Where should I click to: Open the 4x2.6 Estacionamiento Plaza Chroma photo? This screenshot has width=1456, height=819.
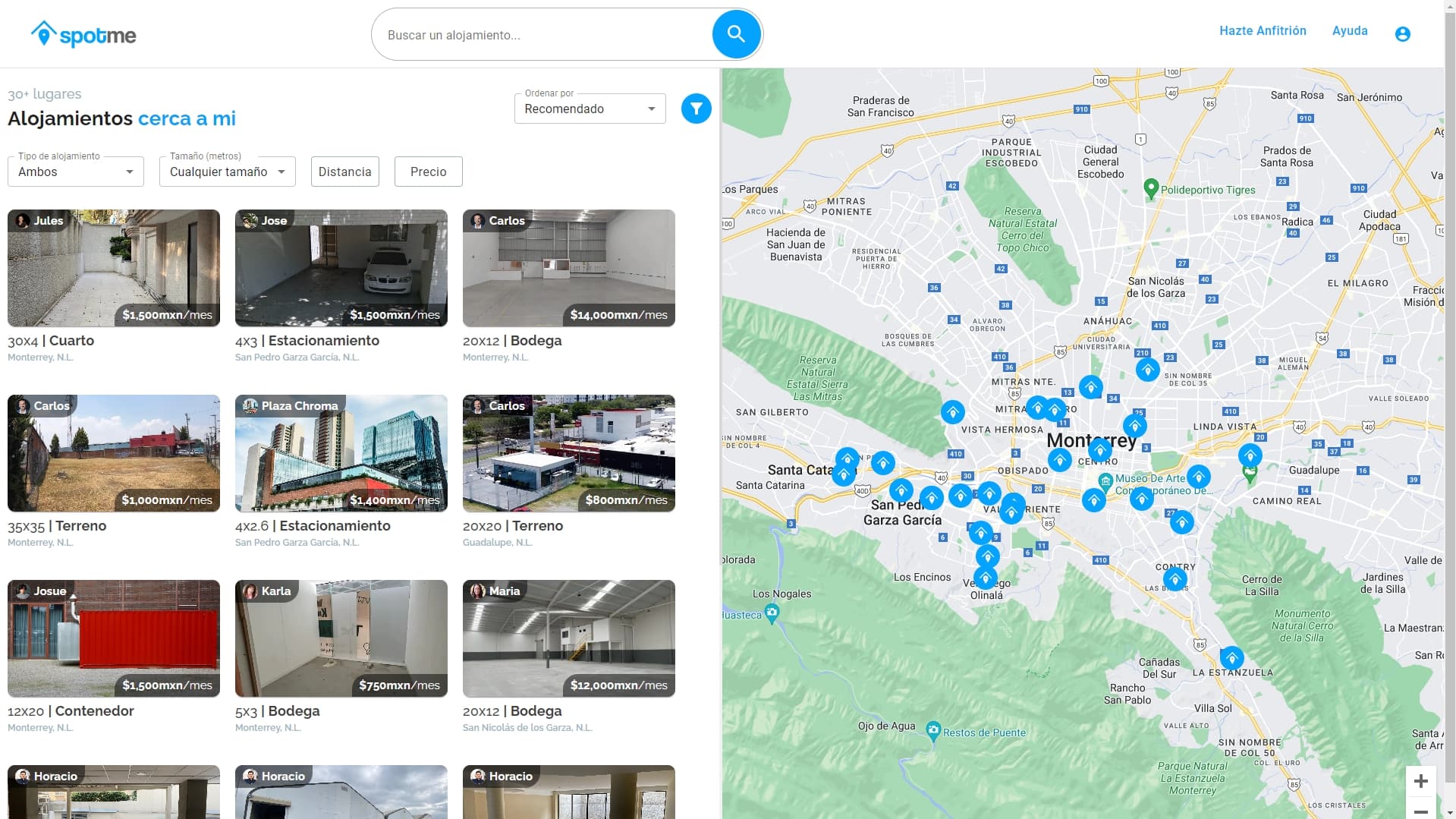point(341,453)
